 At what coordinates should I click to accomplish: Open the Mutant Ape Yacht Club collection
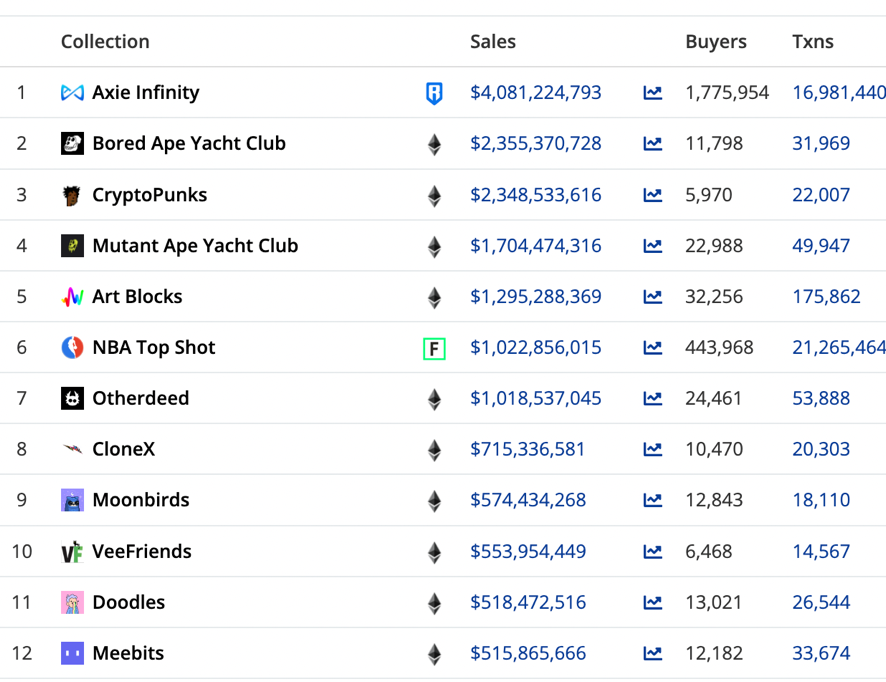[x=195, y=246]
